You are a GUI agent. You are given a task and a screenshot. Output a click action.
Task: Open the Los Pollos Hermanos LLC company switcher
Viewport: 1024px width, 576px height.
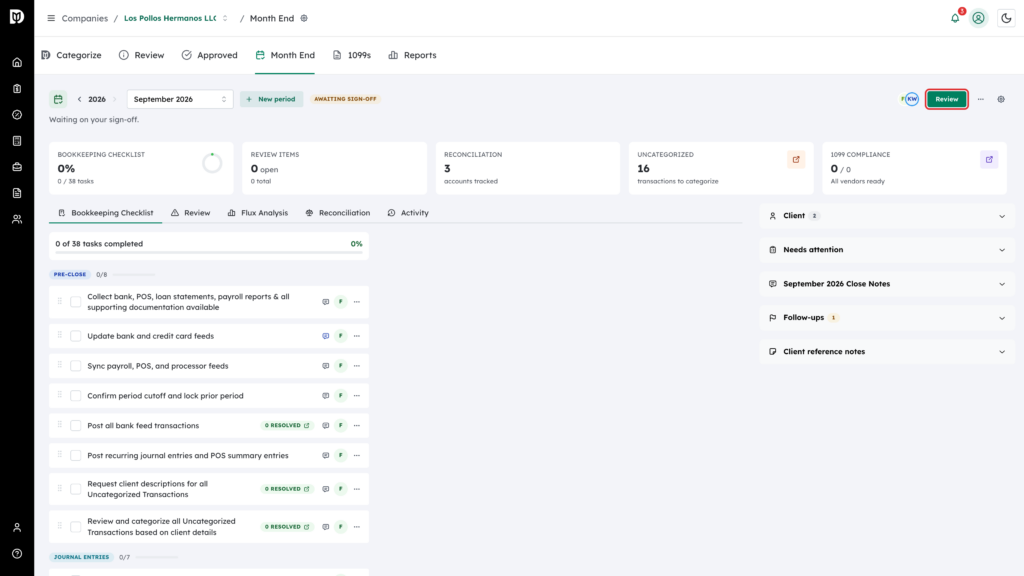176,18
